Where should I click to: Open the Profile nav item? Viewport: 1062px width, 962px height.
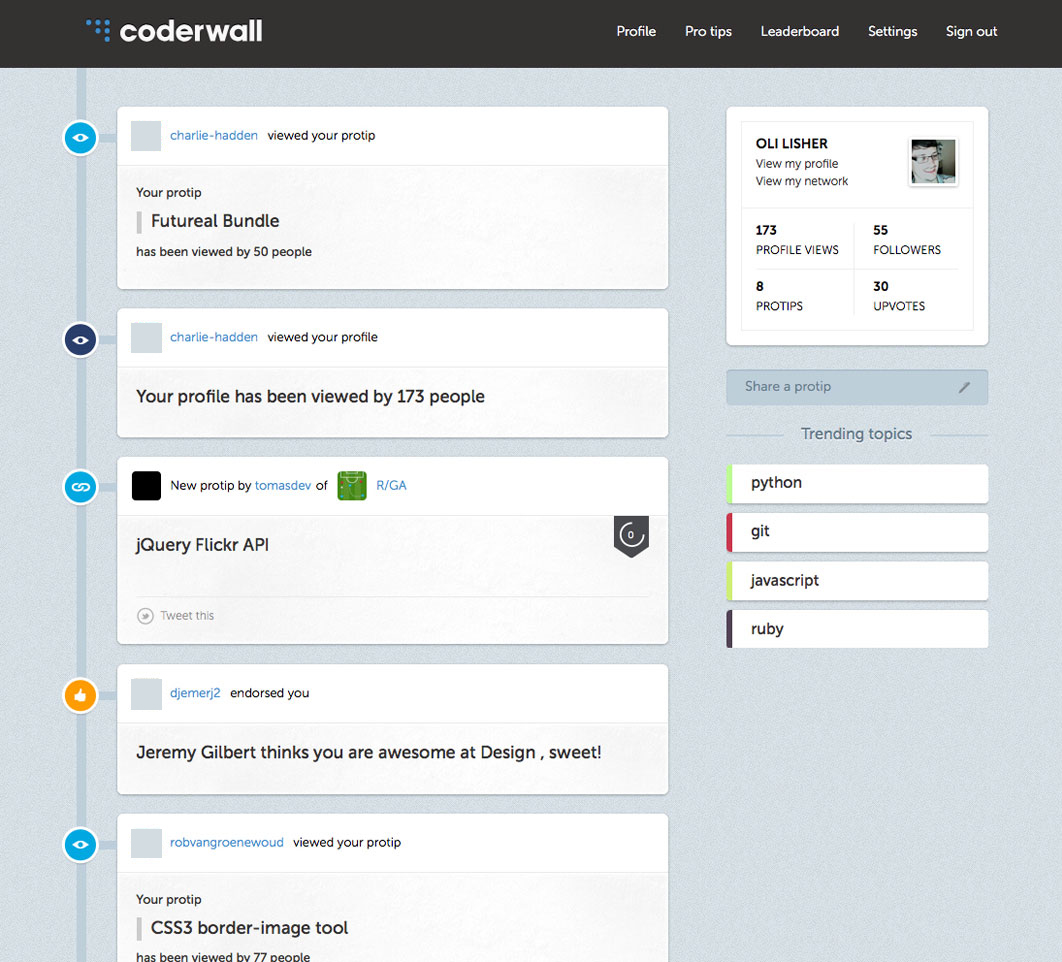point(636,31)
